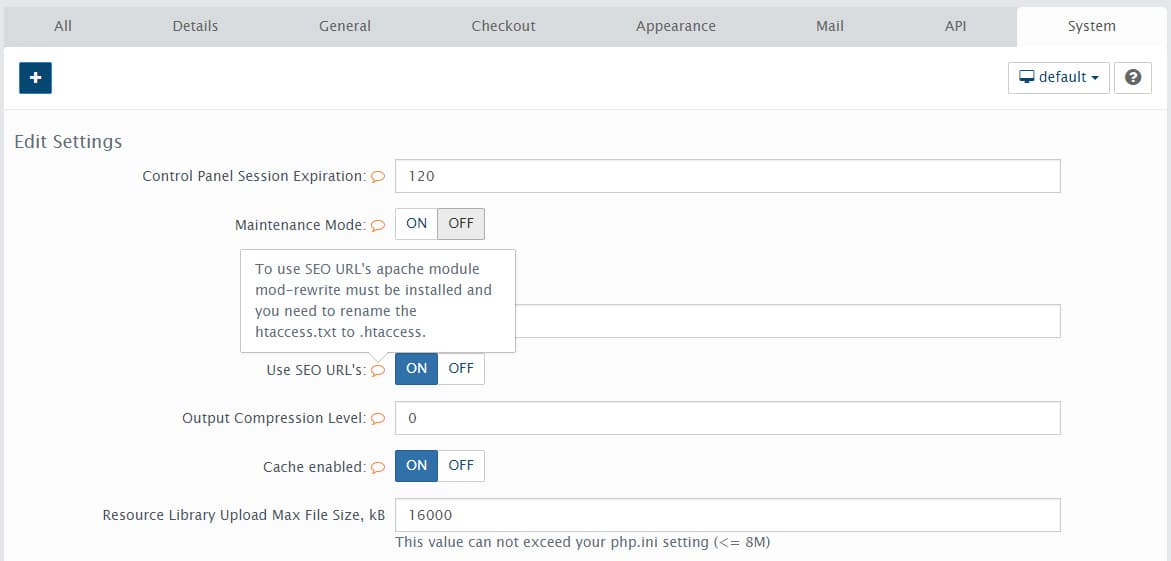Disable Cache enabled with OFF
The height and width of the screenshot is (561, 1171).
[461, 466]
